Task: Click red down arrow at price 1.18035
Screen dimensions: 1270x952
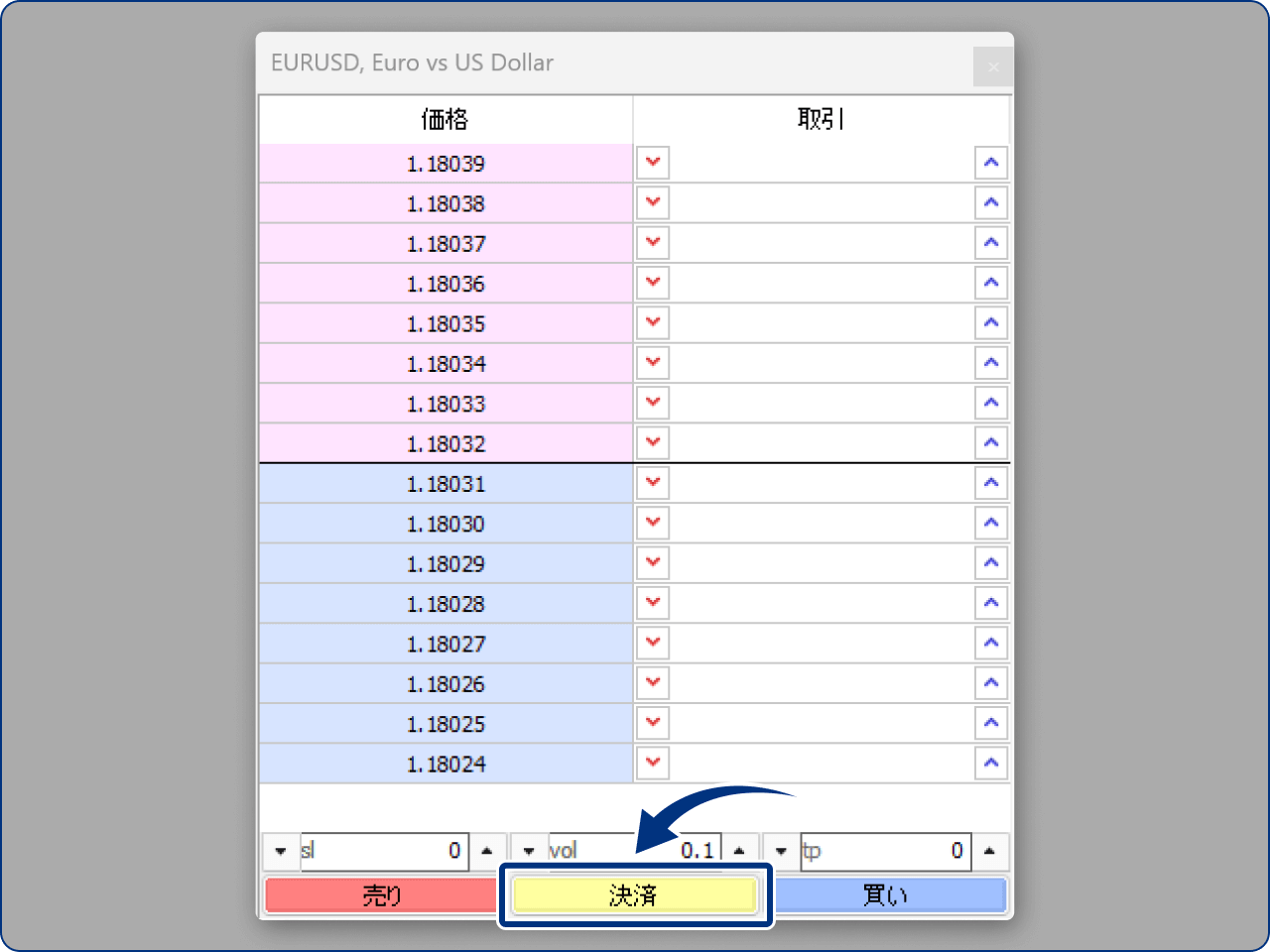Action: [653, 322]
